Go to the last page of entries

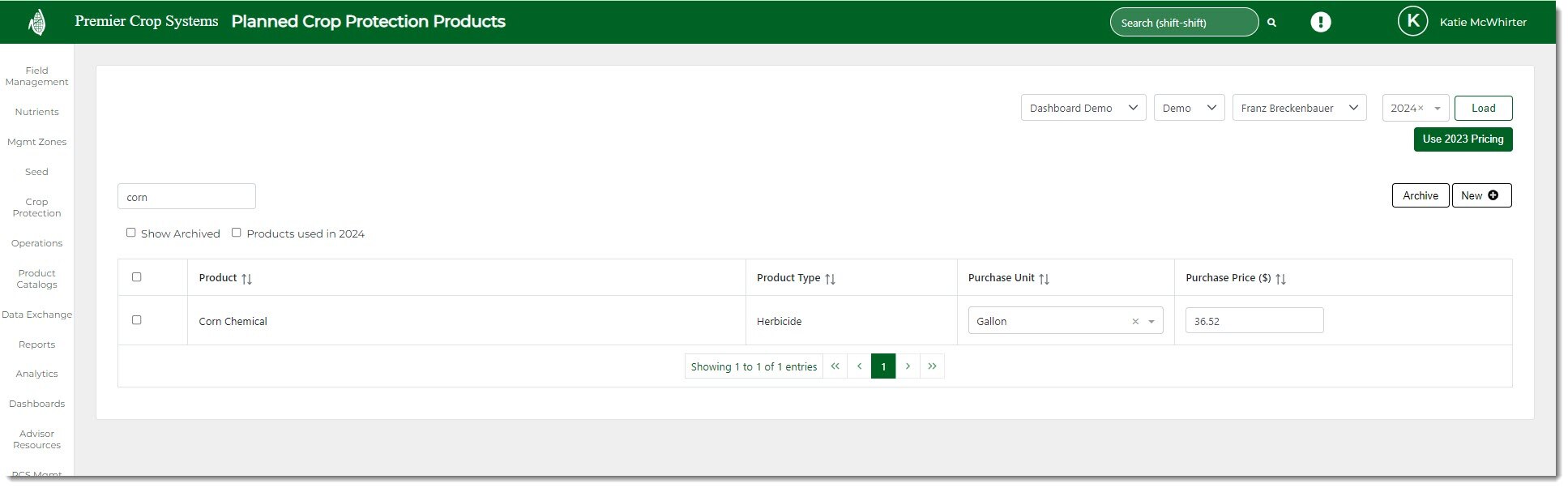tap(932, 366)
